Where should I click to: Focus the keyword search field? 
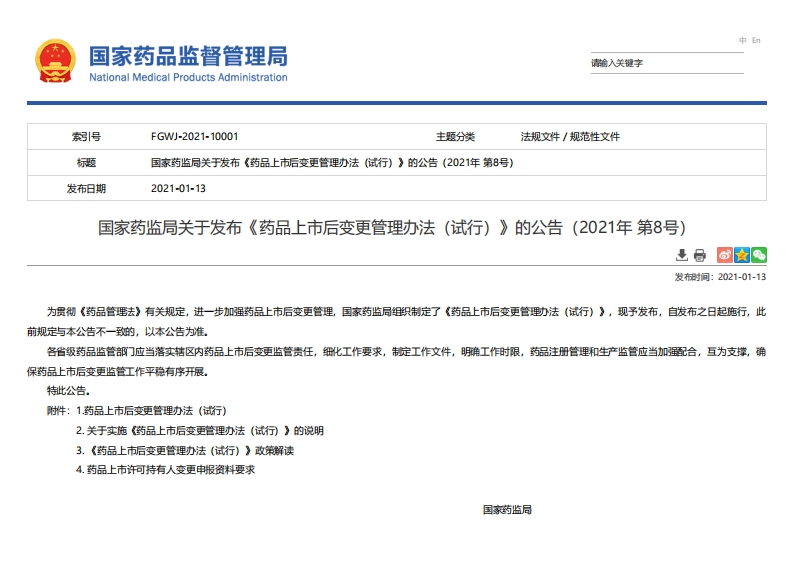coord(667,63)
